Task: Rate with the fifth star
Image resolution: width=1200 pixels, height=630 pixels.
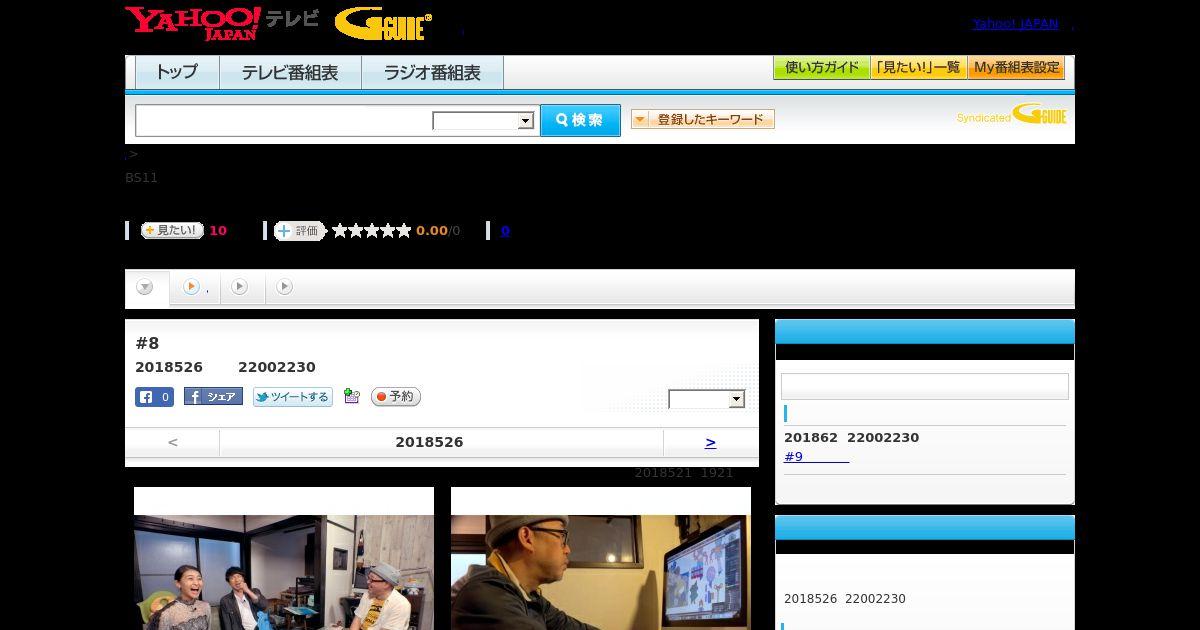Action: (x=404, y=231)
